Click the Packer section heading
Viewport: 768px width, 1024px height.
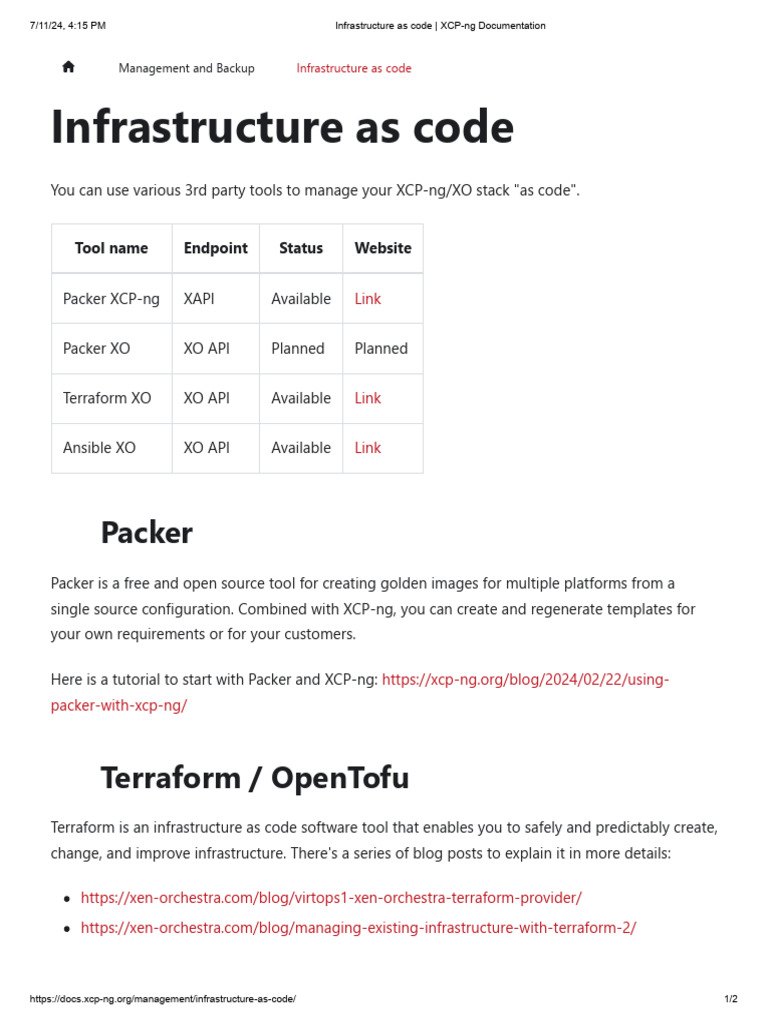click(146, 533)
